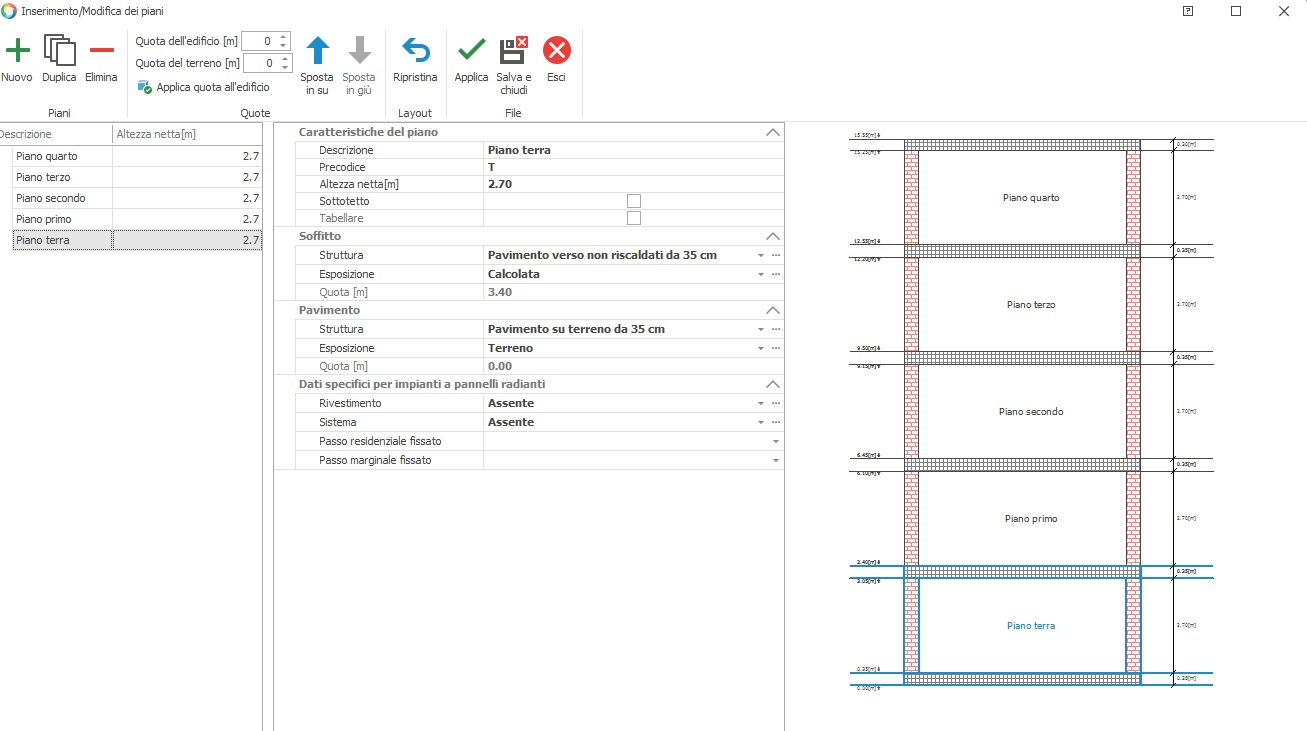
Task: Click the Ripristina layout icon
Action: coord(415,50)
